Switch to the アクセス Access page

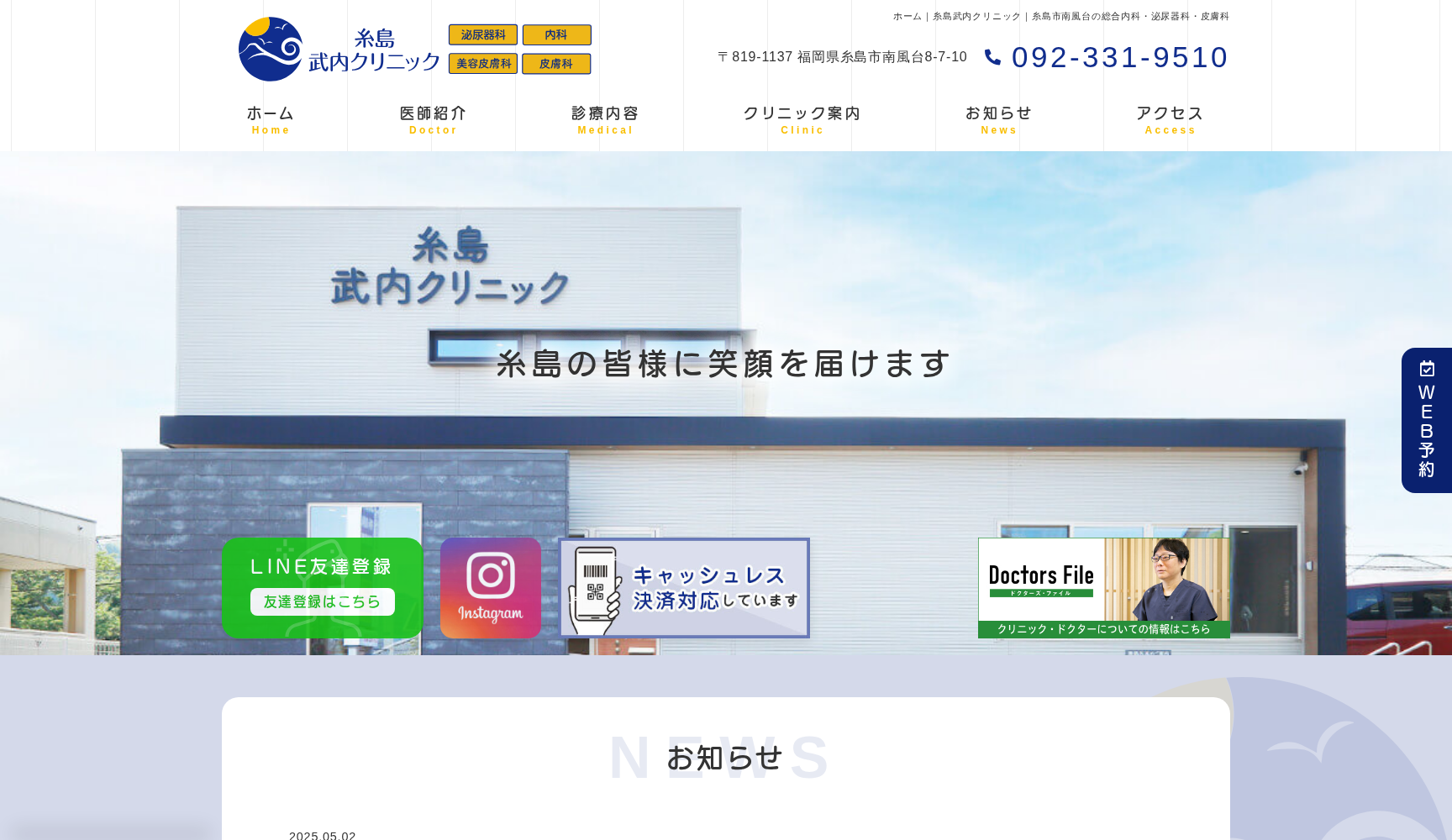(1170, 118)
